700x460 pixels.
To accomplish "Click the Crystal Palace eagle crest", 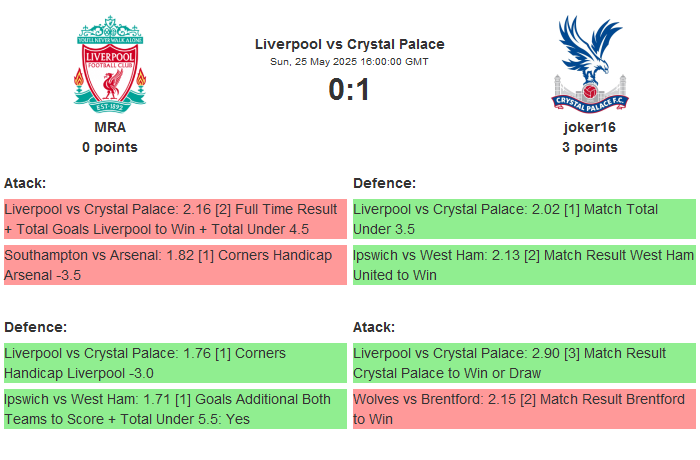I will coord(589,63).
